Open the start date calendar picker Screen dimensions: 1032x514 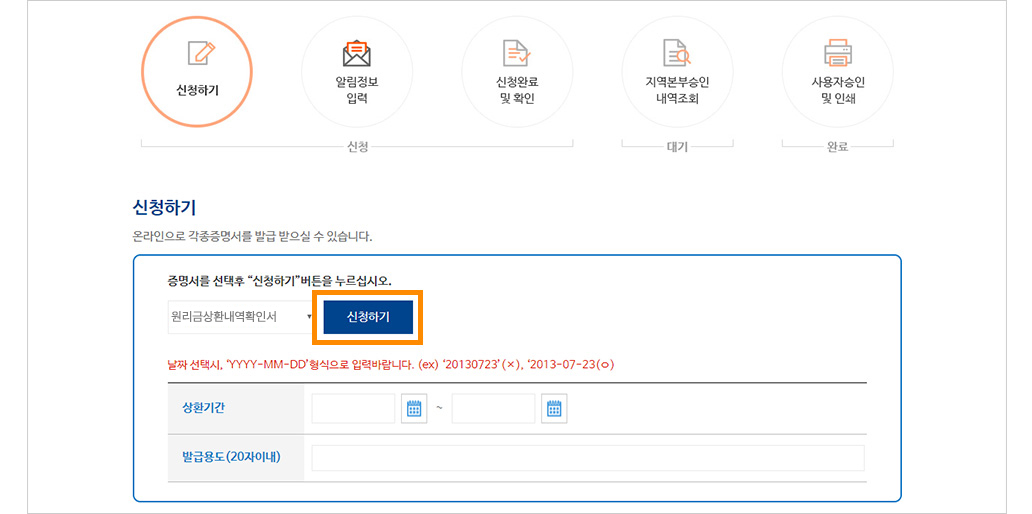(414, 409)
